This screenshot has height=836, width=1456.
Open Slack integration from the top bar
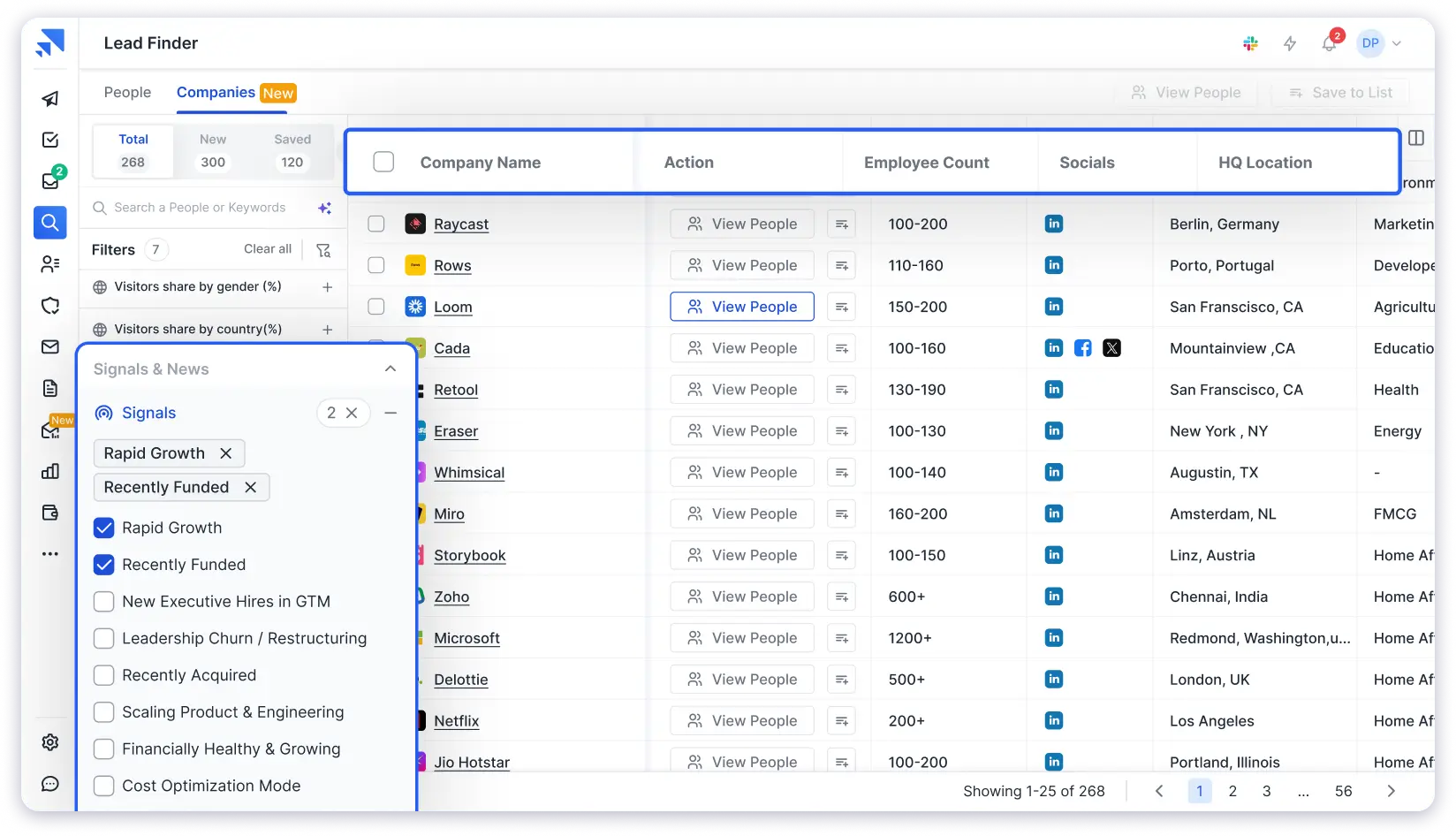pos(1250,42)
